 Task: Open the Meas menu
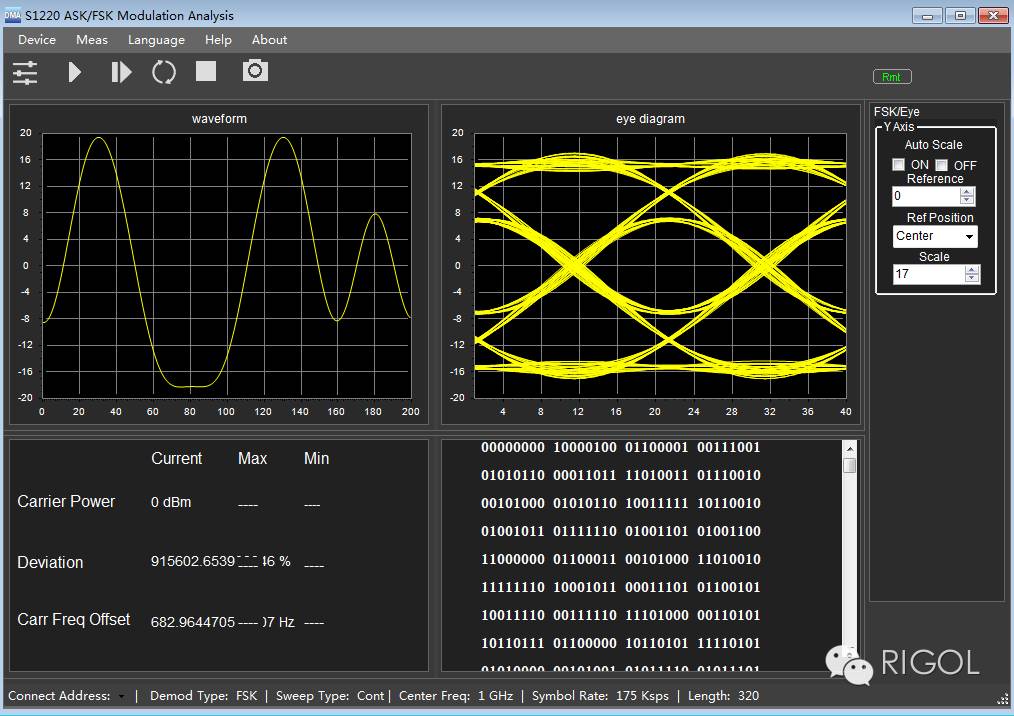pos(92,40)
